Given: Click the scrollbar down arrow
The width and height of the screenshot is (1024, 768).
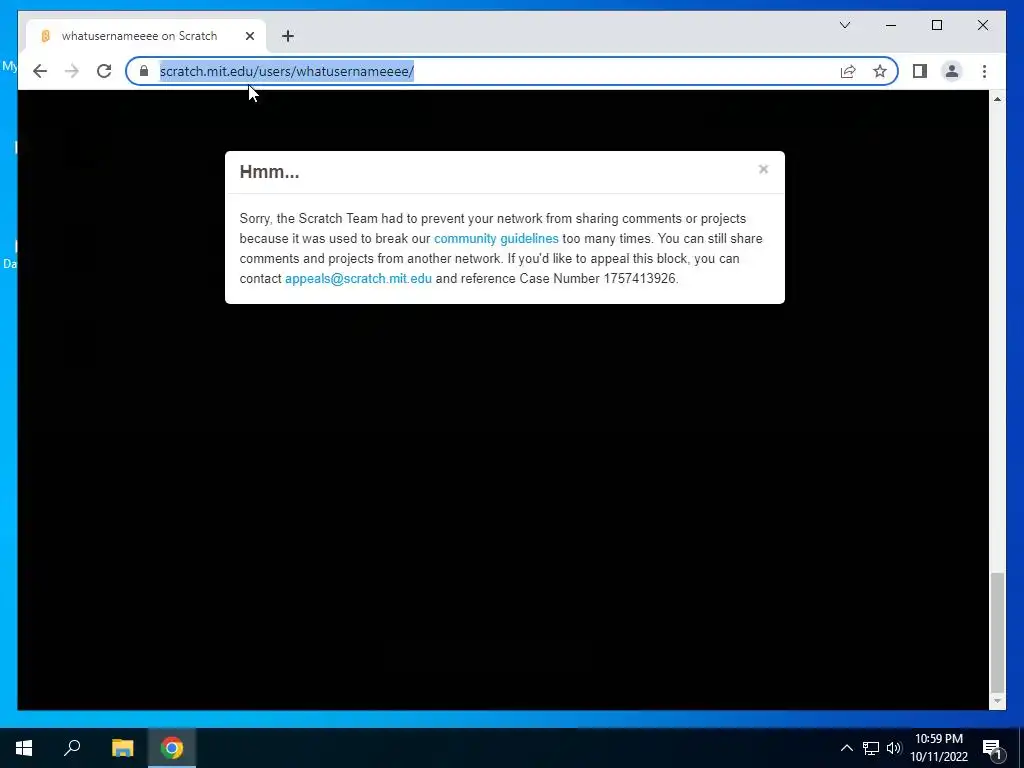Looking at the screenshot, I should tap(997, 701).
